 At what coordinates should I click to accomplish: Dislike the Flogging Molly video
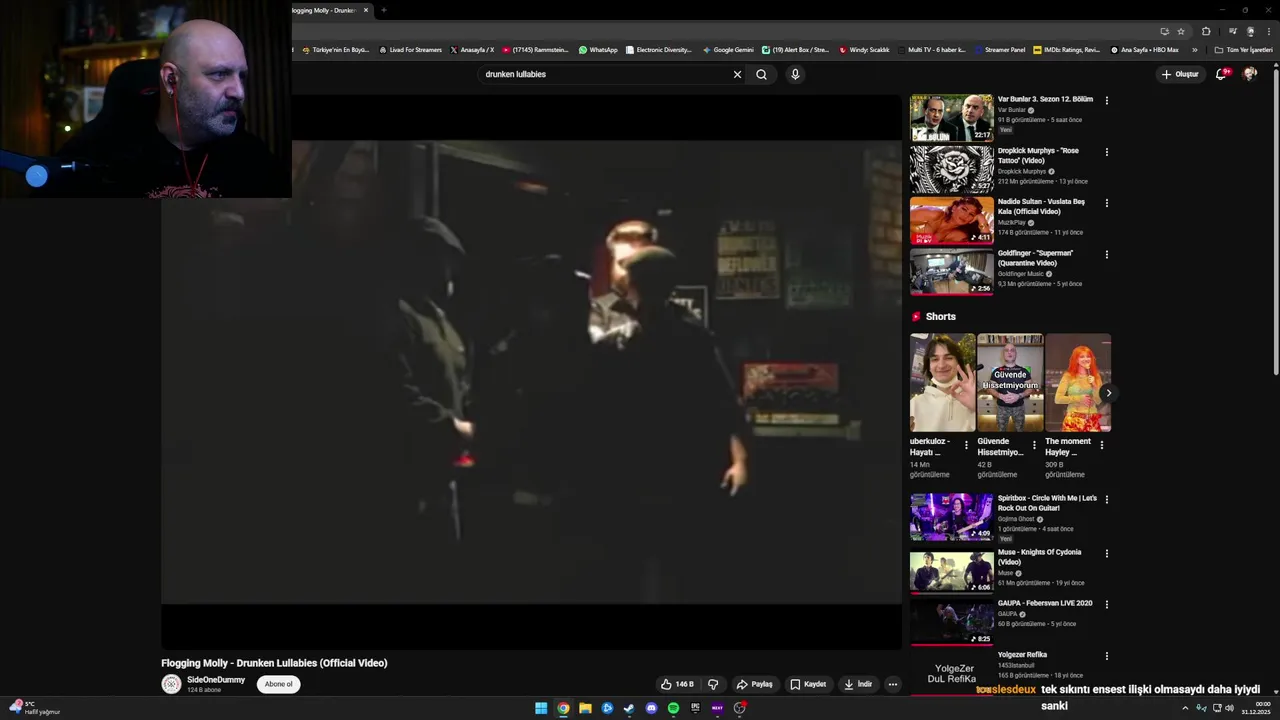coord(713,684)
